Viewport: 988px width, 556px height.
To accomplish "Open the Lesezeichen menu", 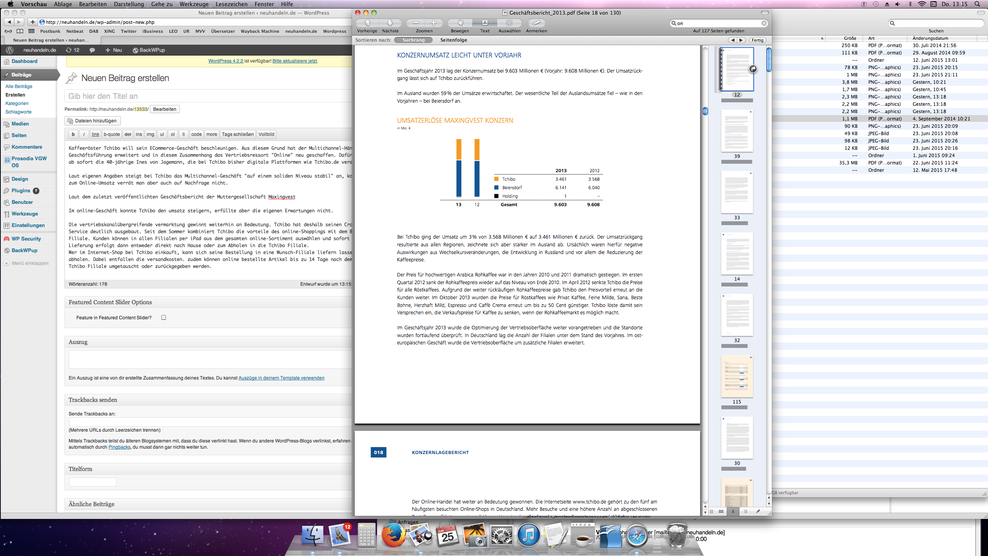I will point(231,4).
